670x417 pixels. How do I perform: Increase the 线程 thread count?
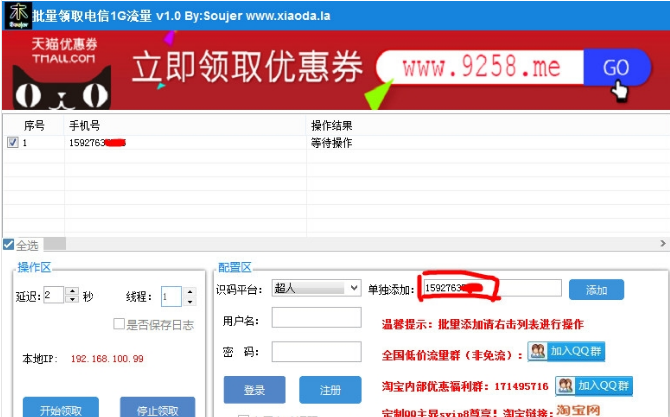[190, 292]
